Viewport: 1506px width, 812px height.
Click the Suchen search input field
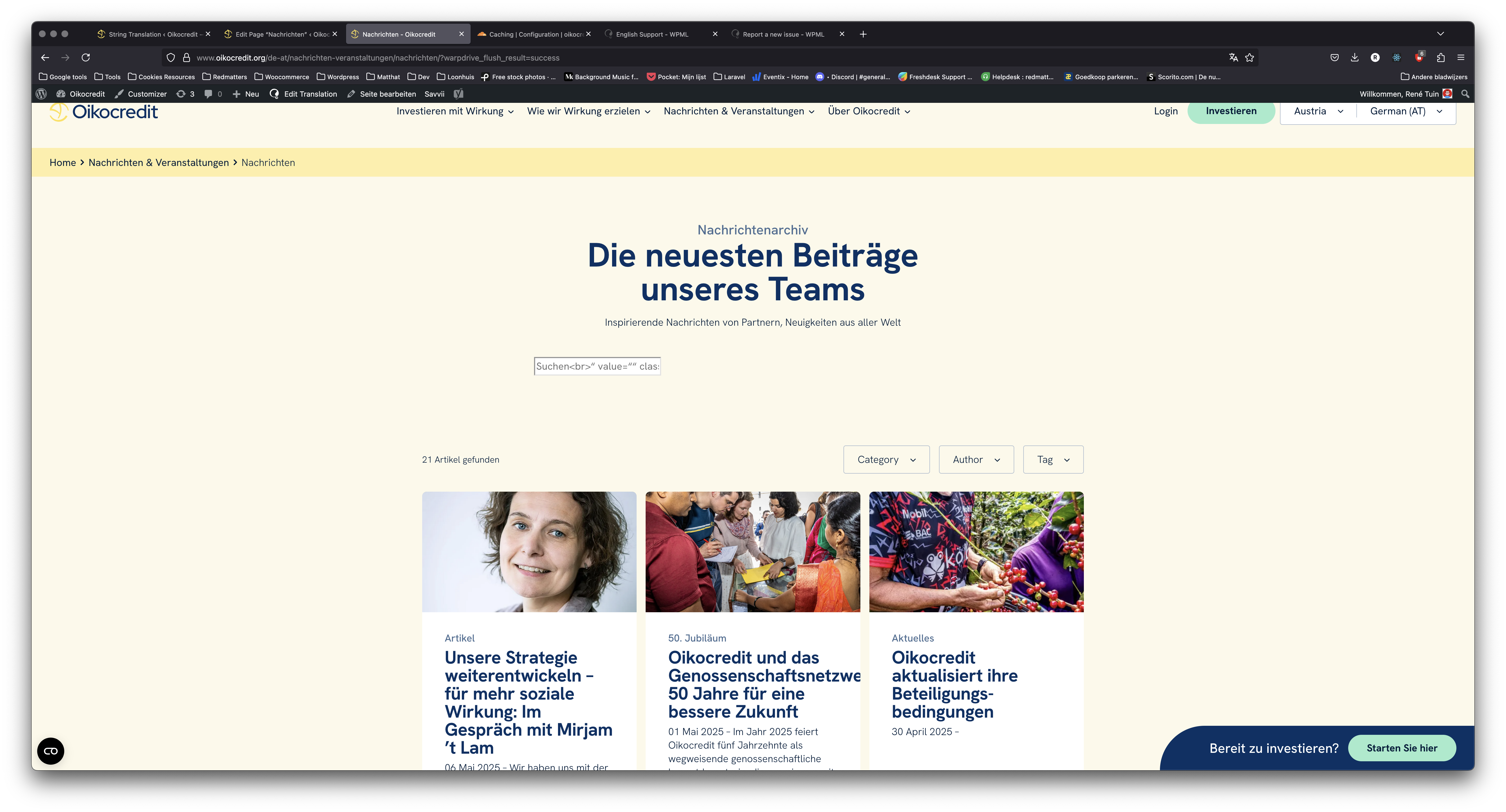click(x=597, y=366)
